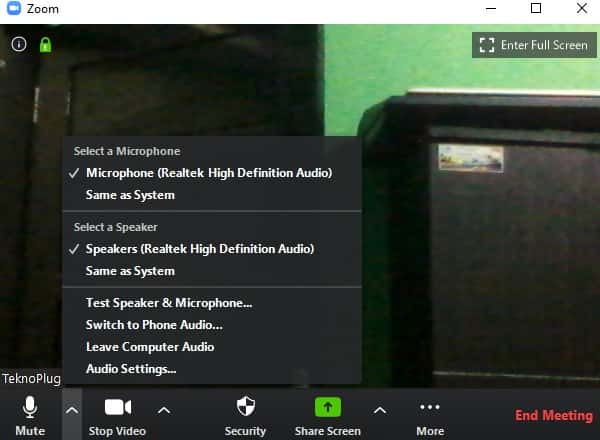Click the Zoom app icon in title bar
The image size is (600, 440).
tap(14, 8)
